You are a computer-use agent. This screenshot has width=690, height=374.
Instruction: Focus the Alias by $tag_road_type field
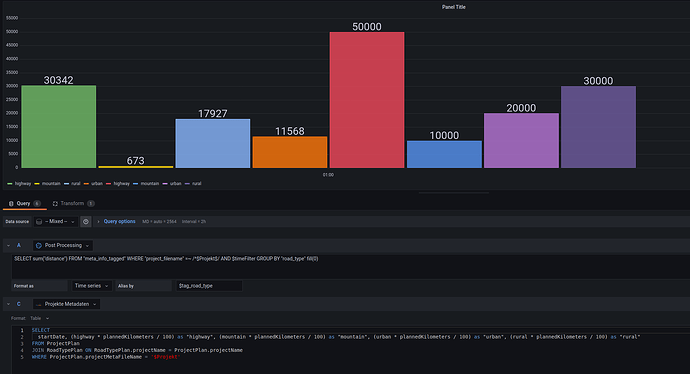209,286
